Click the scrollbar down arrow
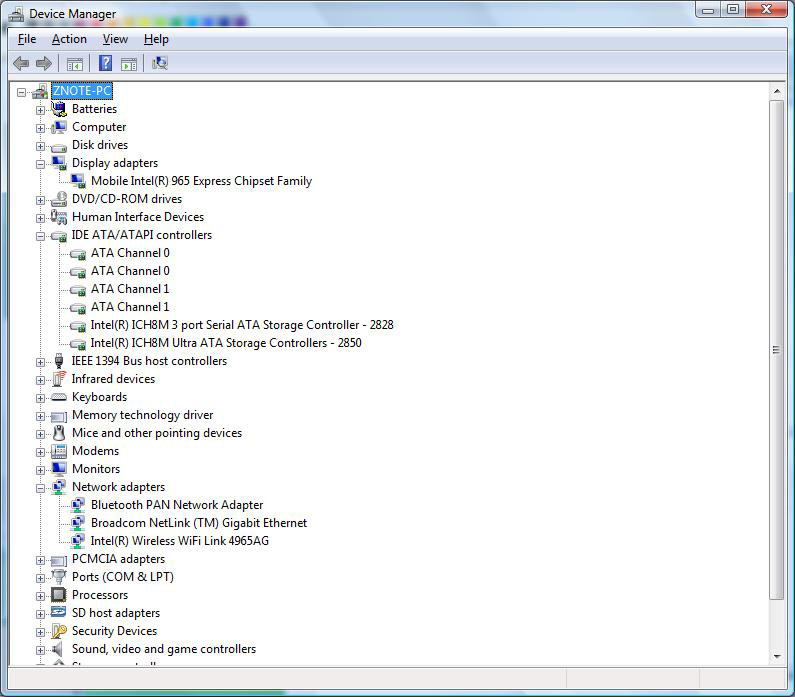The image size is (795, 697). click(776, 656)
